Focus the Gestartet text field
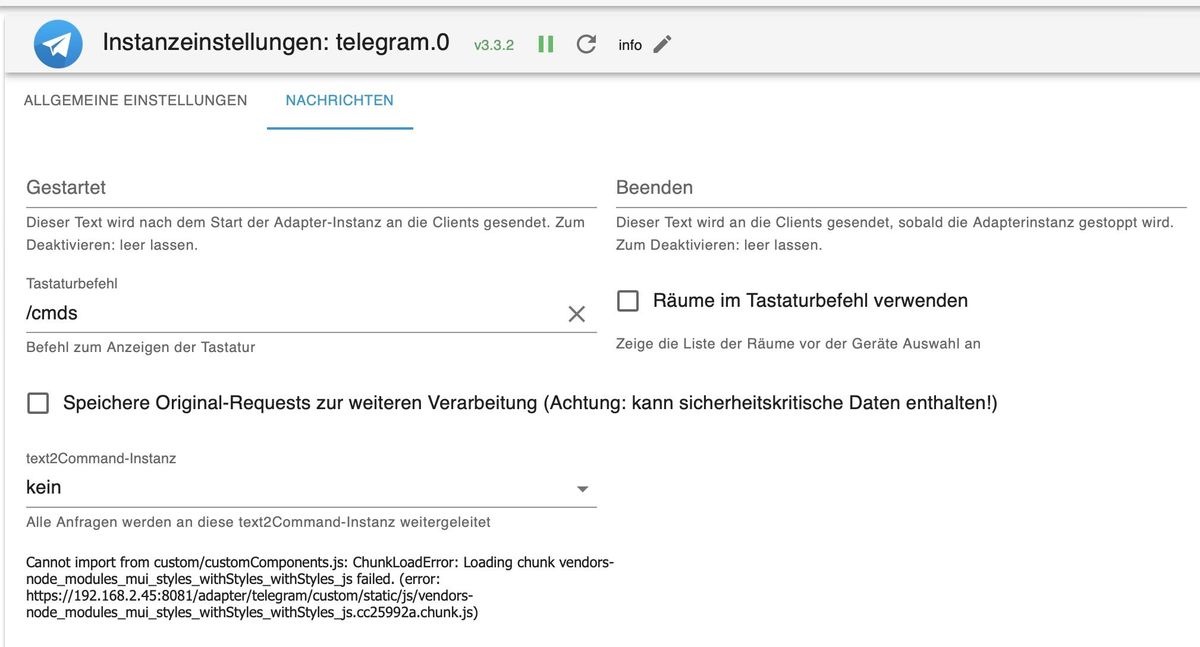 click(x=311, y=188)
